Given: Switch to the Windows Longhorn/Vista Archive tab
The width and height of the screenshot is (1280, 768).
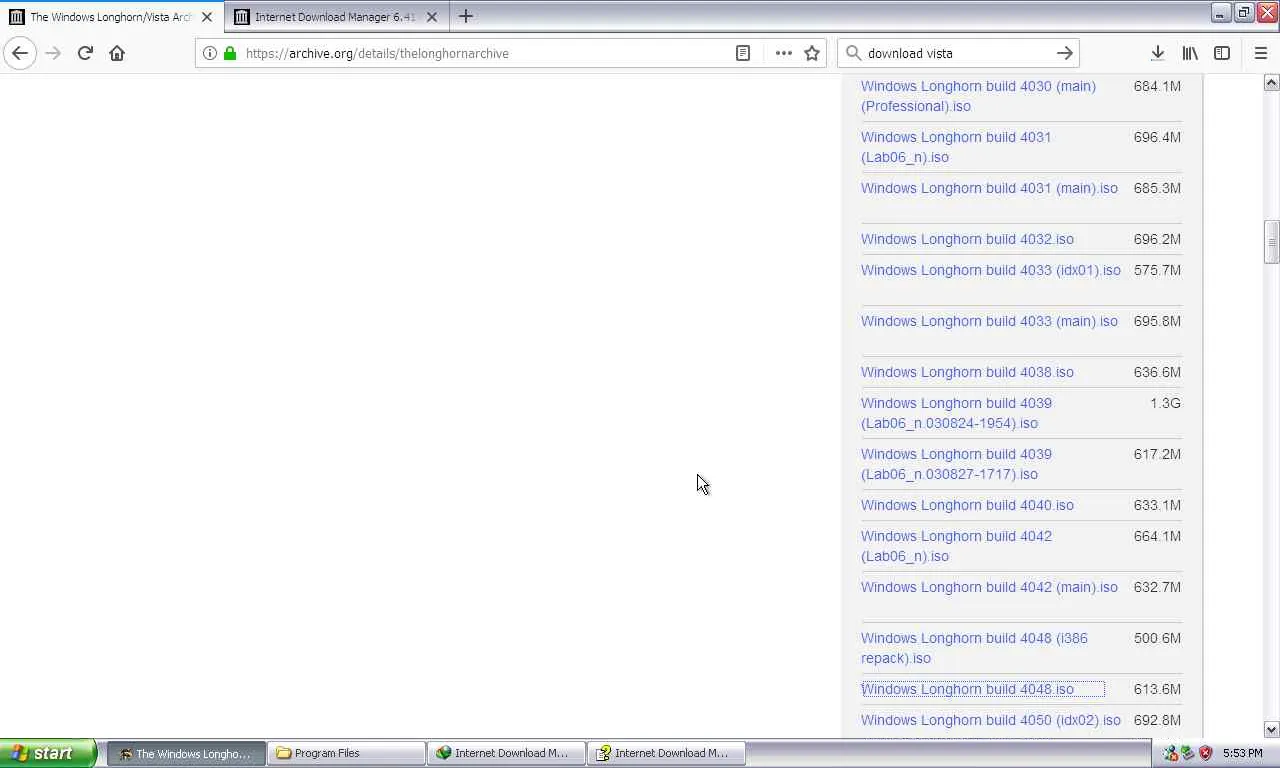Looking at the screenshot, I should [x=111, y=17].
